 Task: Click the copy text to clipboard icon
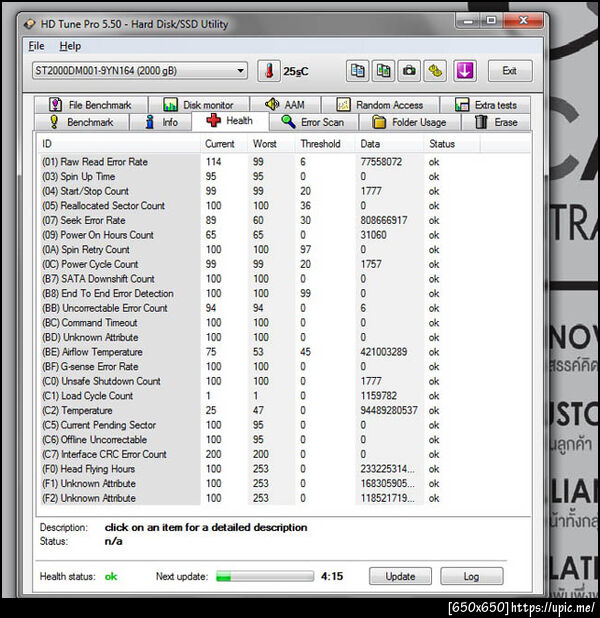[x=358, y=71]
